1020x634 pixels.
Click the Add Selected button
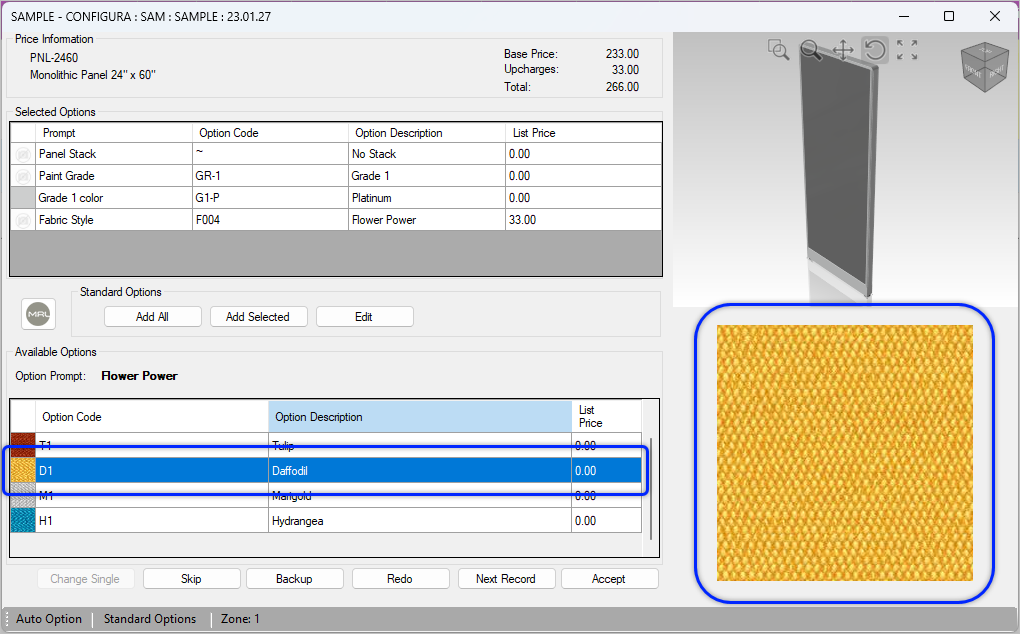[258, 316]
